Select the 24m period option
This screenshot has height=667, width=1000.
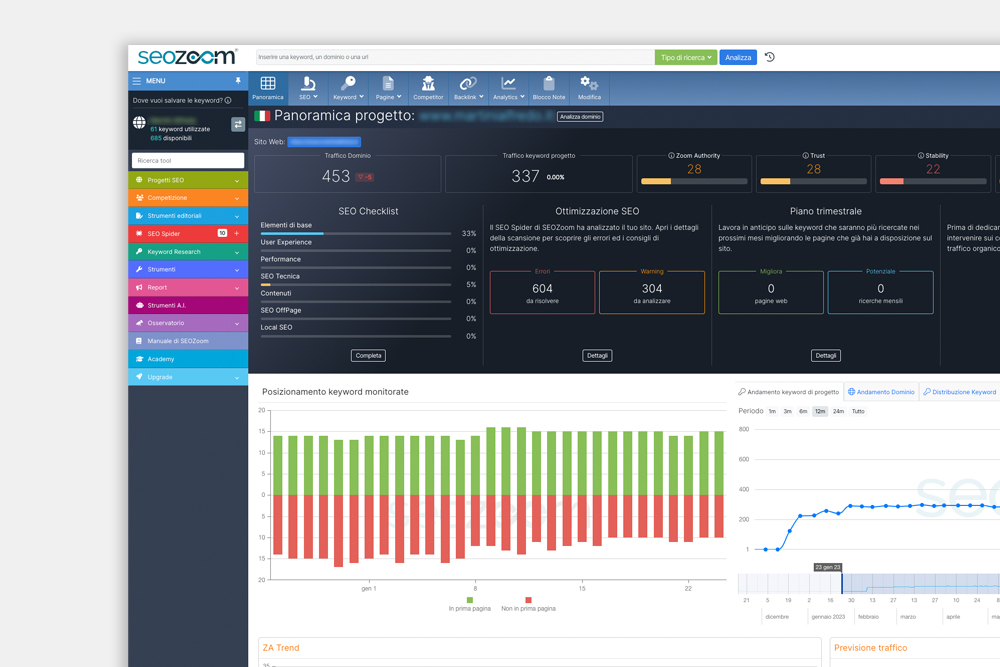tap(838, 411)
